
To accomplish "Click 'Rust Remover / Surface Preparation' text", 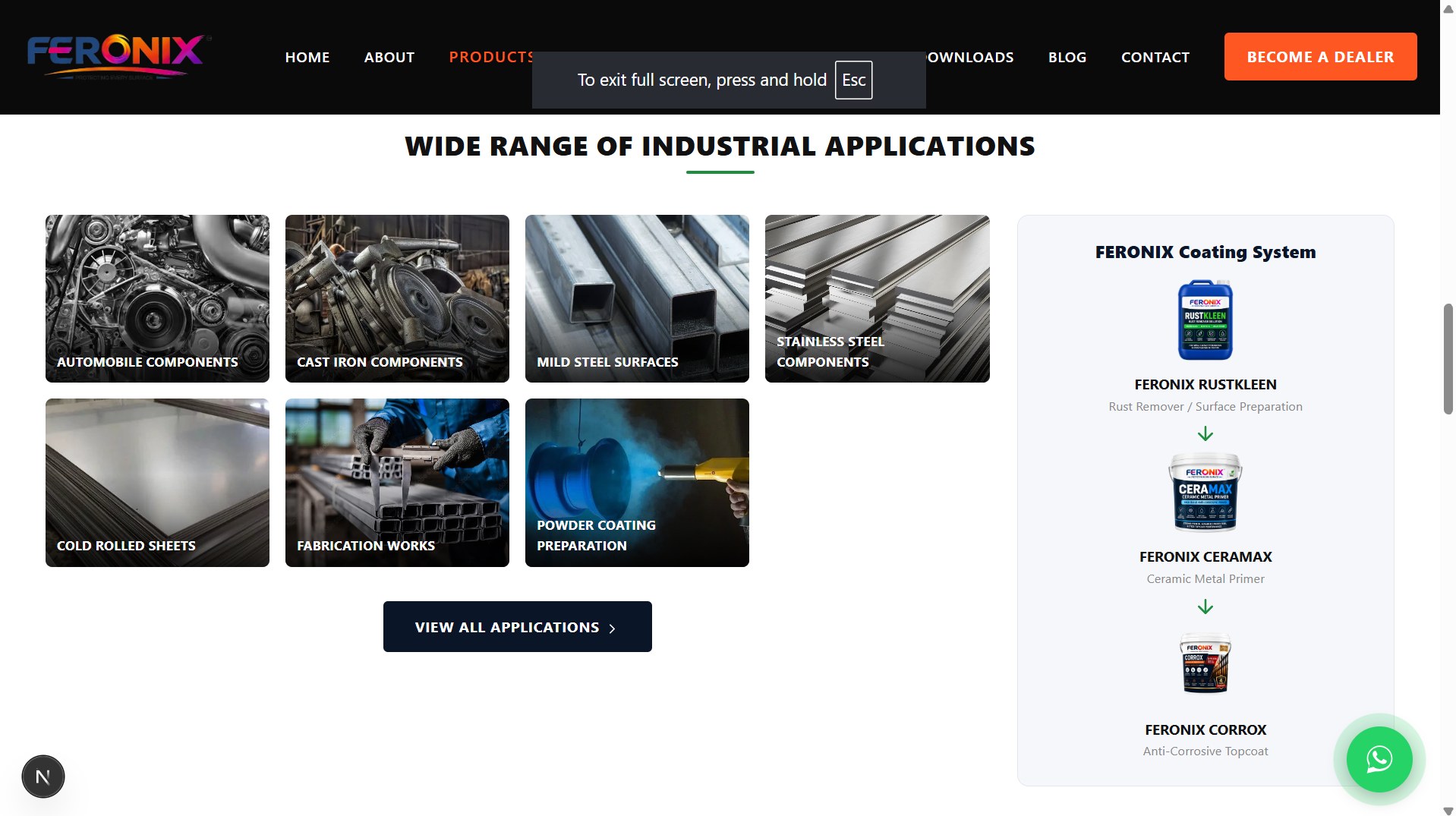I will click(x=1205, y=407).
